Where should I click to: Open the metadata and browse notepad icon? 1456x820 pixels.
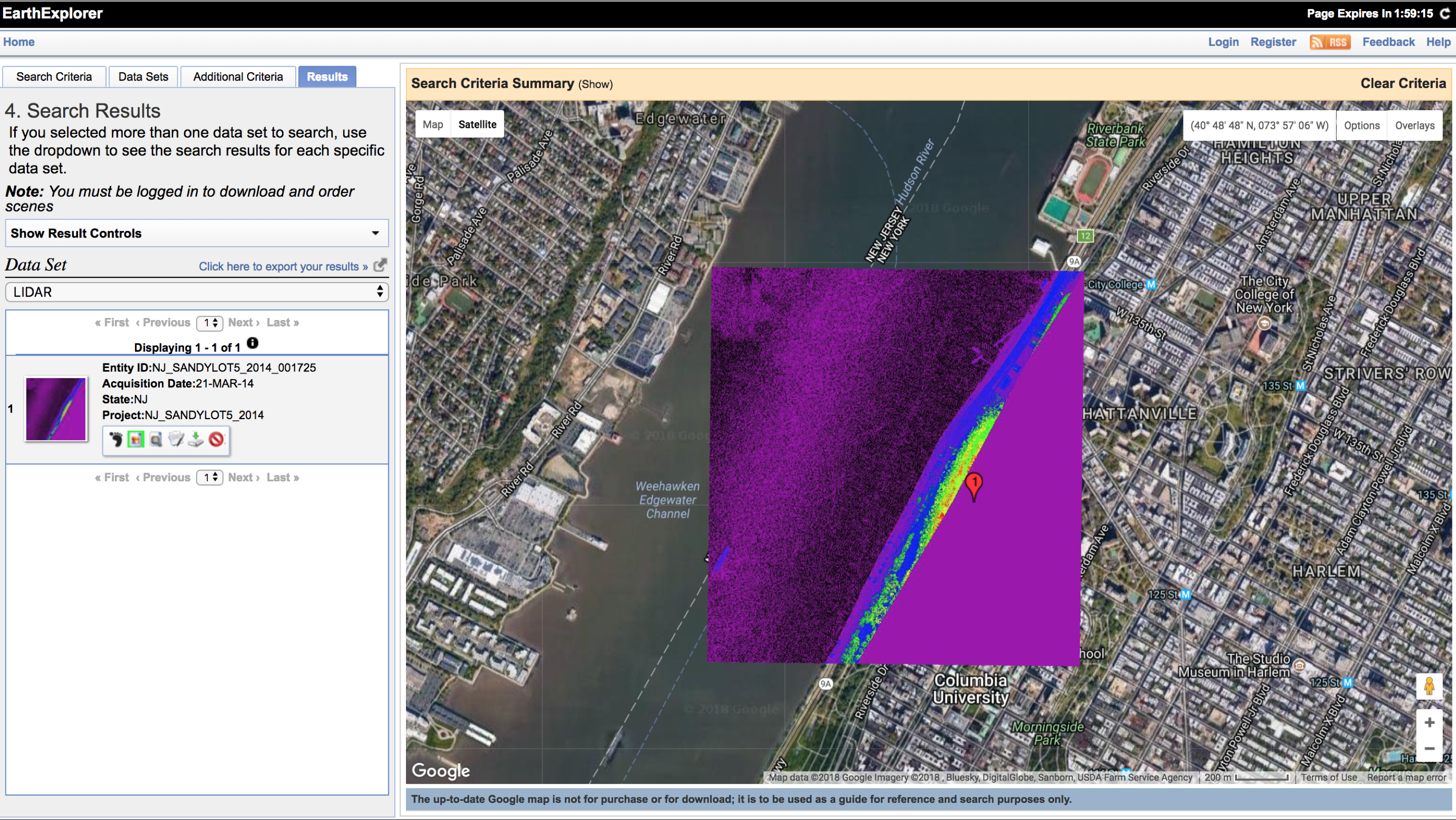point(176,439)
